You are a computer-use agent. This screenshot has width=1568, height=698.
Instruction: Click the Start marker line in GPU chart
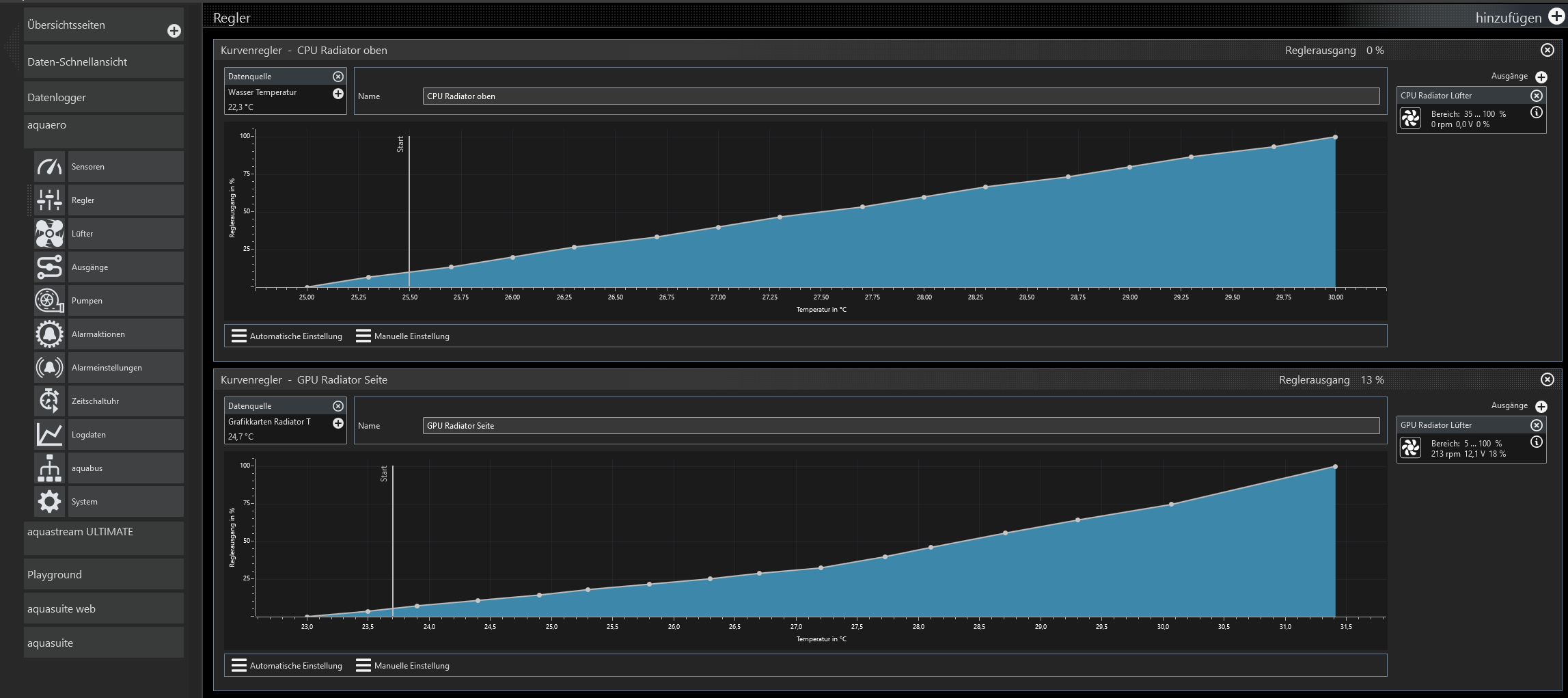click(x=393, y=541)
